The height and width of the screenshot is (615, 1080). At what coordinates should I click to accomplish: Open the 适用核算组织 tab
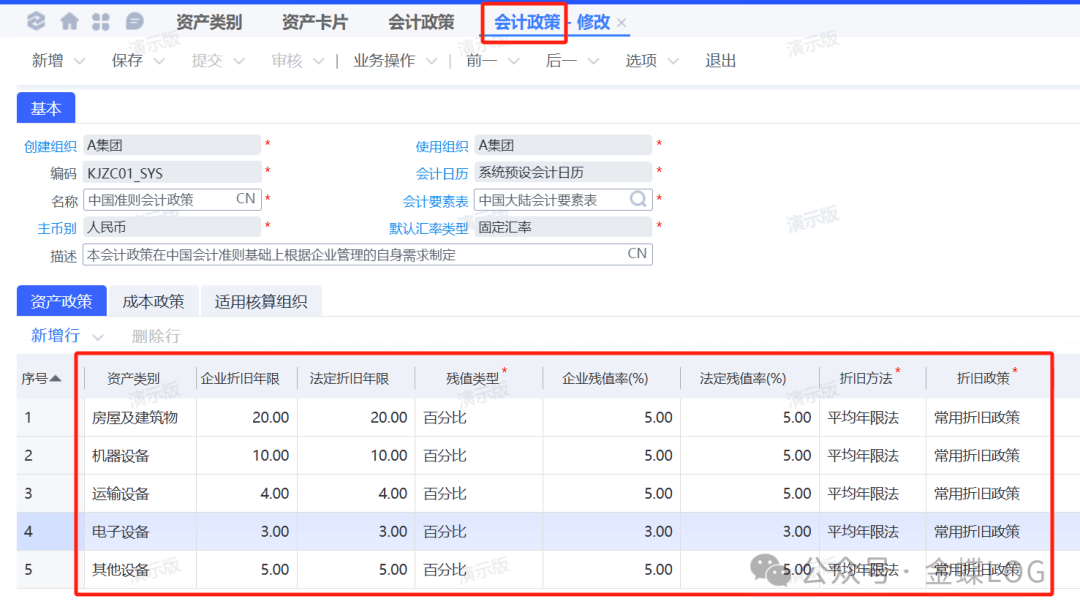[261, 301]
